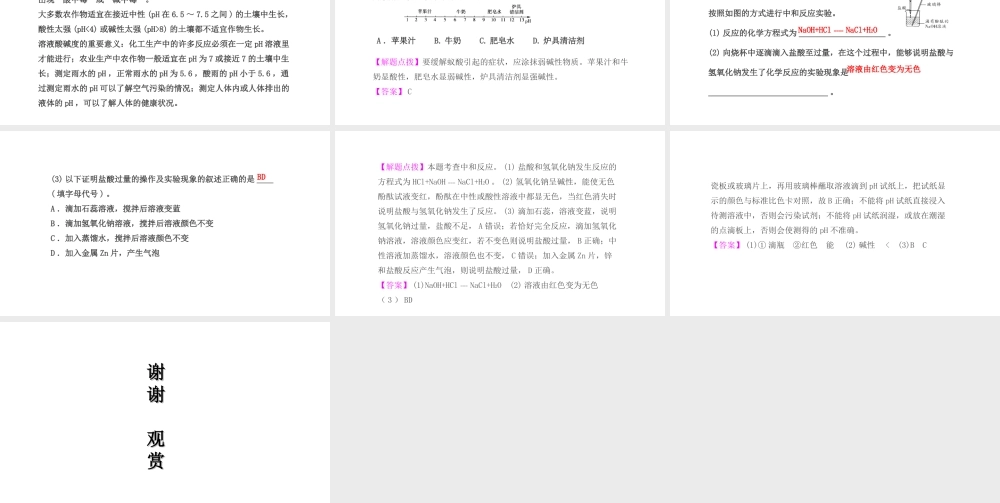Click option C．加入蒸馏水，搅拌后溶液颜色不变
The width and height of the screenshot is (1000, 503).
coord(120,238)
